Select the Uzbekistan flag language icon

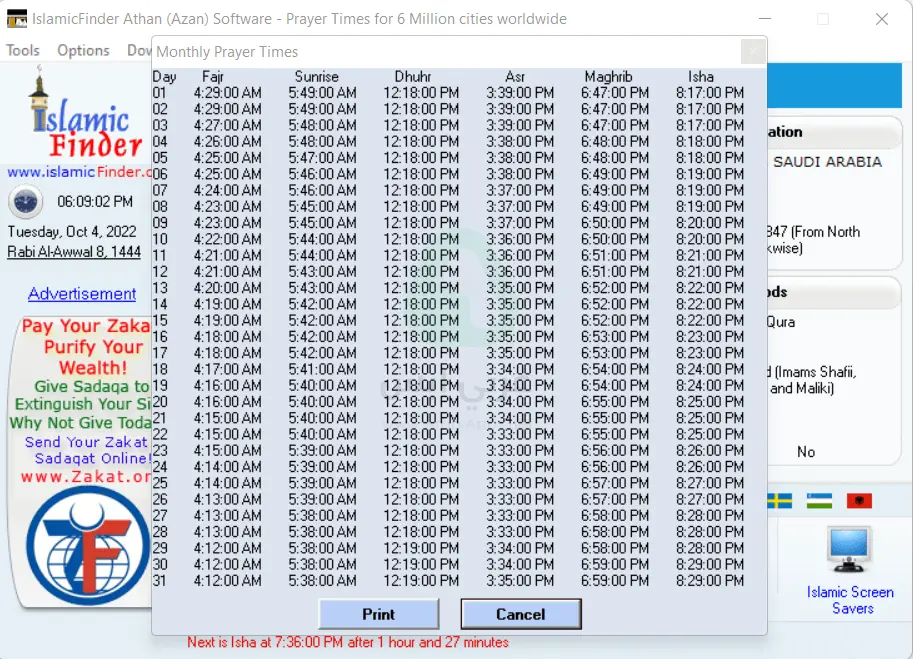pyautogui.click(x=819, y=500)
